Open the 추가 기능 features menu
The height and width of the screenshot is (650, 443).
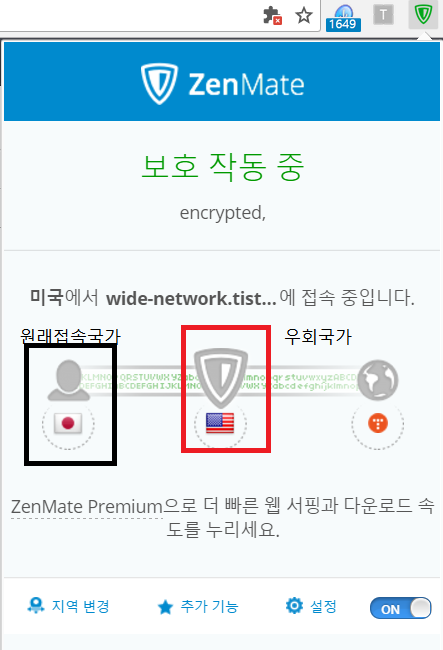[x=198, y=607]
